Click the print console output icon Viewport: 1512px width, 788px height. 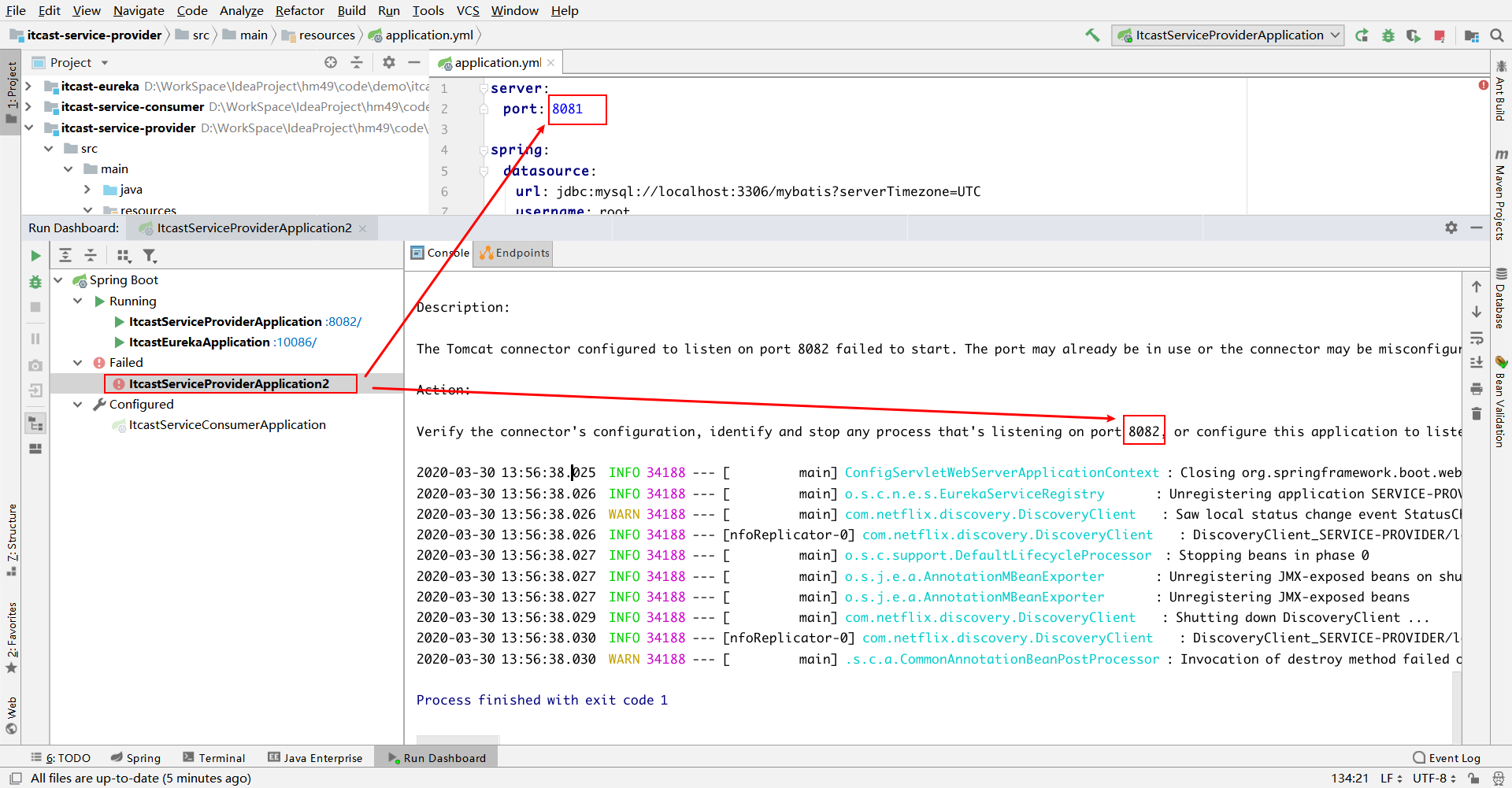pos(1477,389)
